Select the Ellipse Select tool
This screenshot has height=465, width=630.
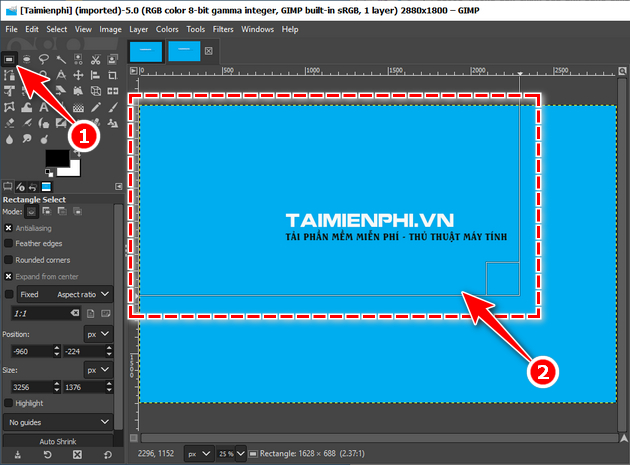(27, 59)
